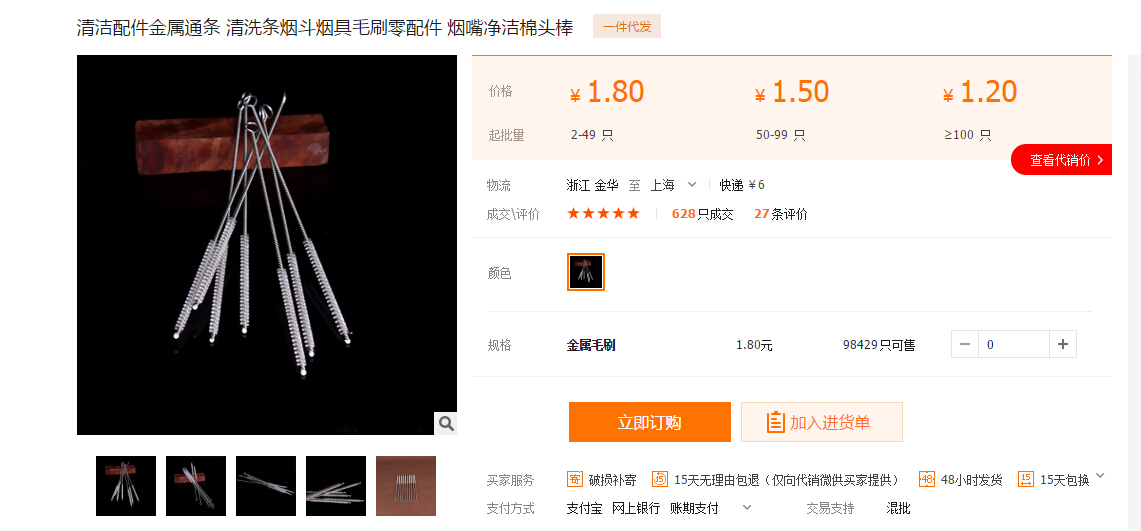Increase quantity with the plus button
The height and width of the screenshot is (531, 1141).
click(x=1062, y=345)
